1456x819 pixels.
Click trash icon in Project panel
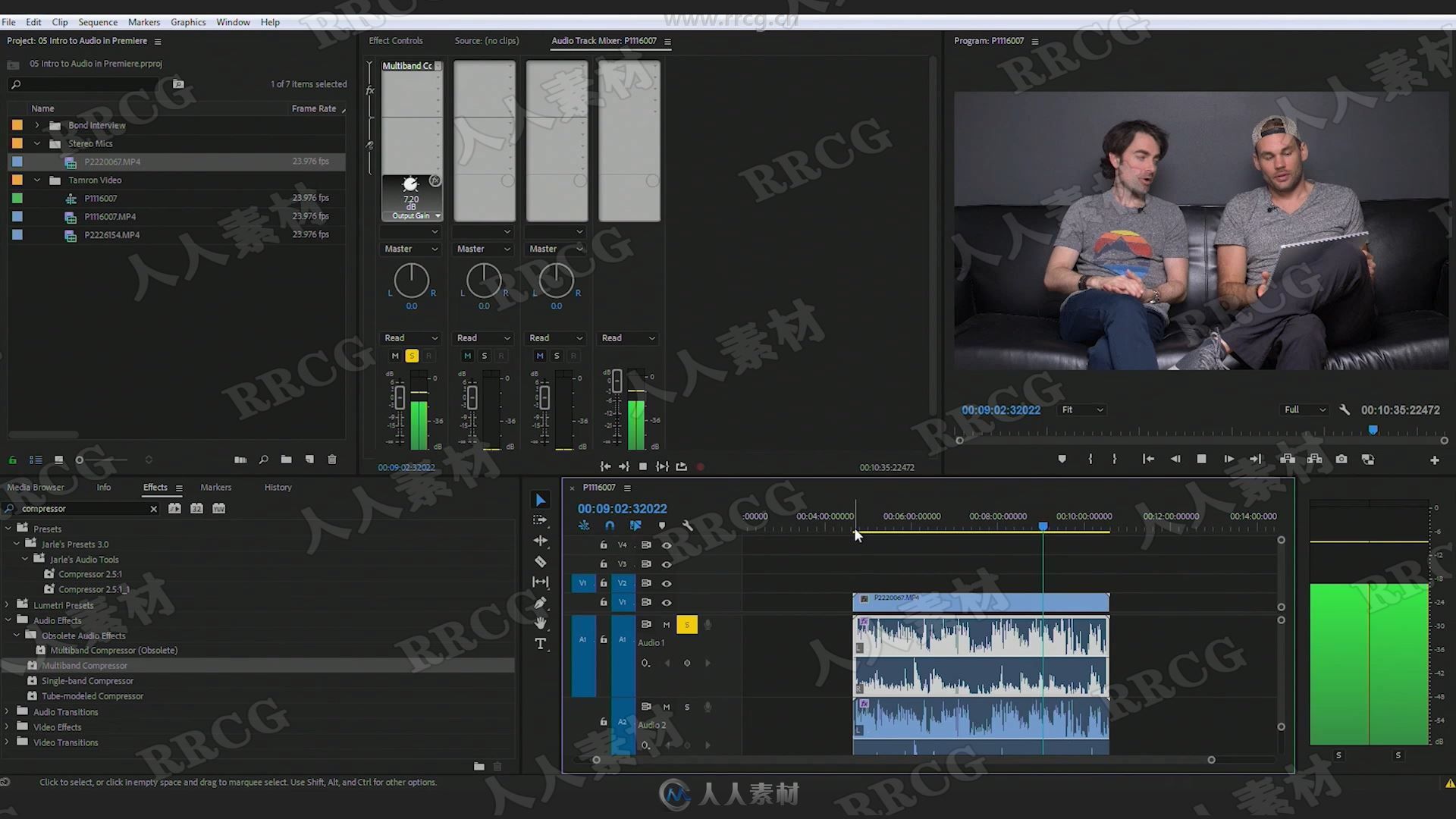pos(331,460)
